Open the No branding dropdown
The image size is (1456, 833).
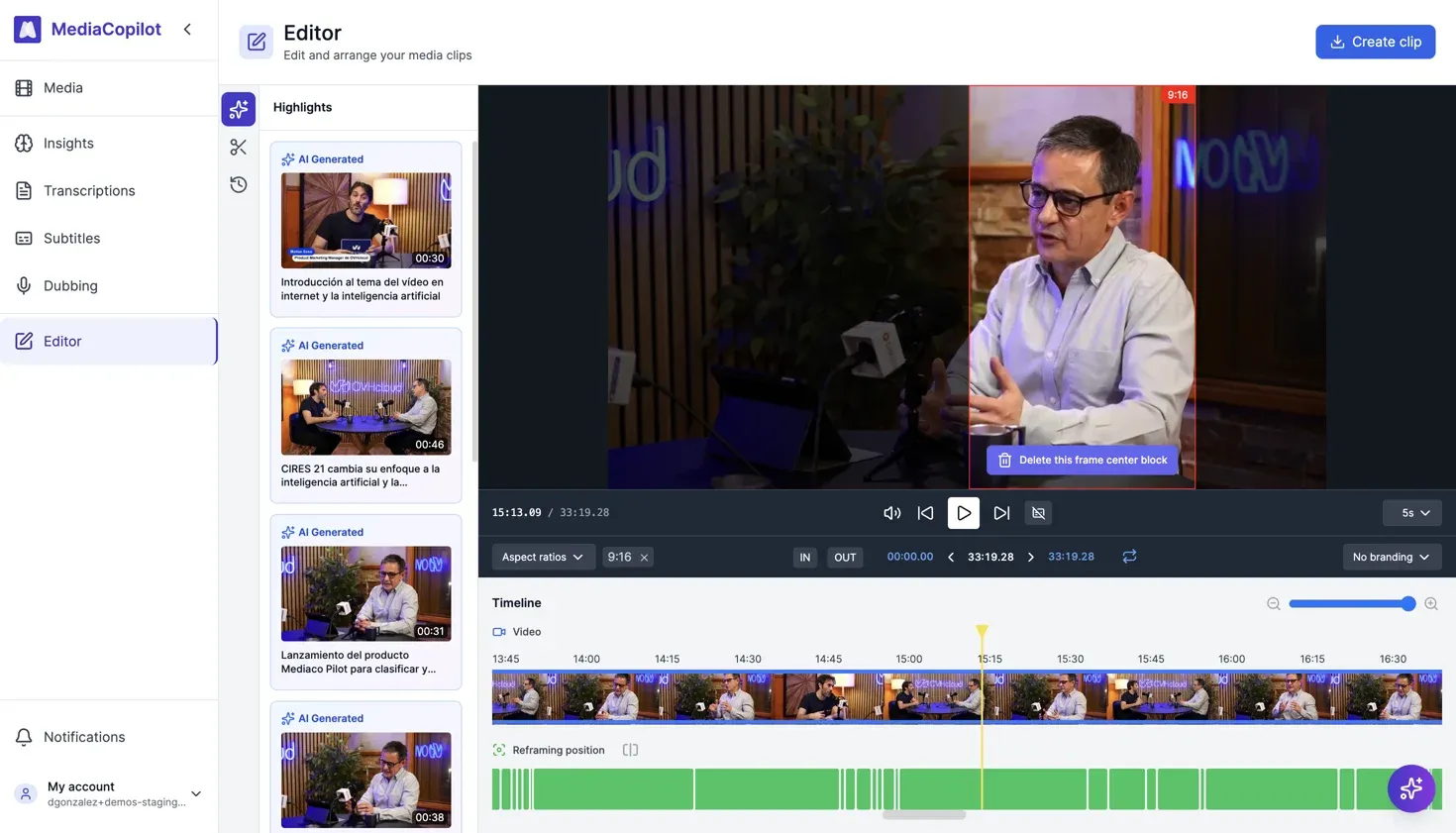click(x=1391, y=557)
